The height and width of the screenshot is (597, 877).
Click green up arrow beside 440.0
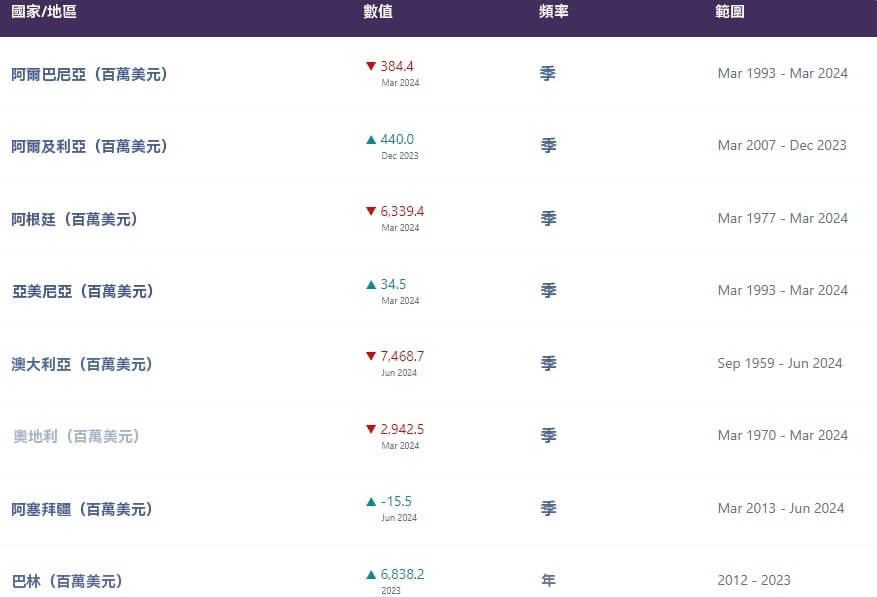(370, 139)
